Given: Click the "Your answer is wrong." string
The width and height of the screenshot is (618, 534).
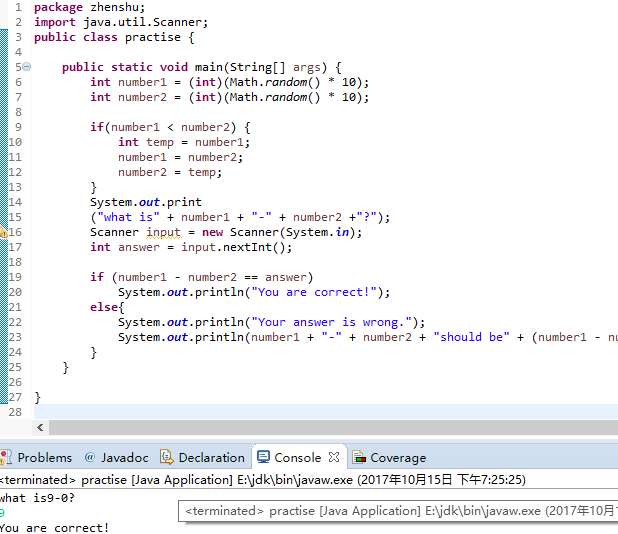Looking at the screenshot, I should point(331,322).
